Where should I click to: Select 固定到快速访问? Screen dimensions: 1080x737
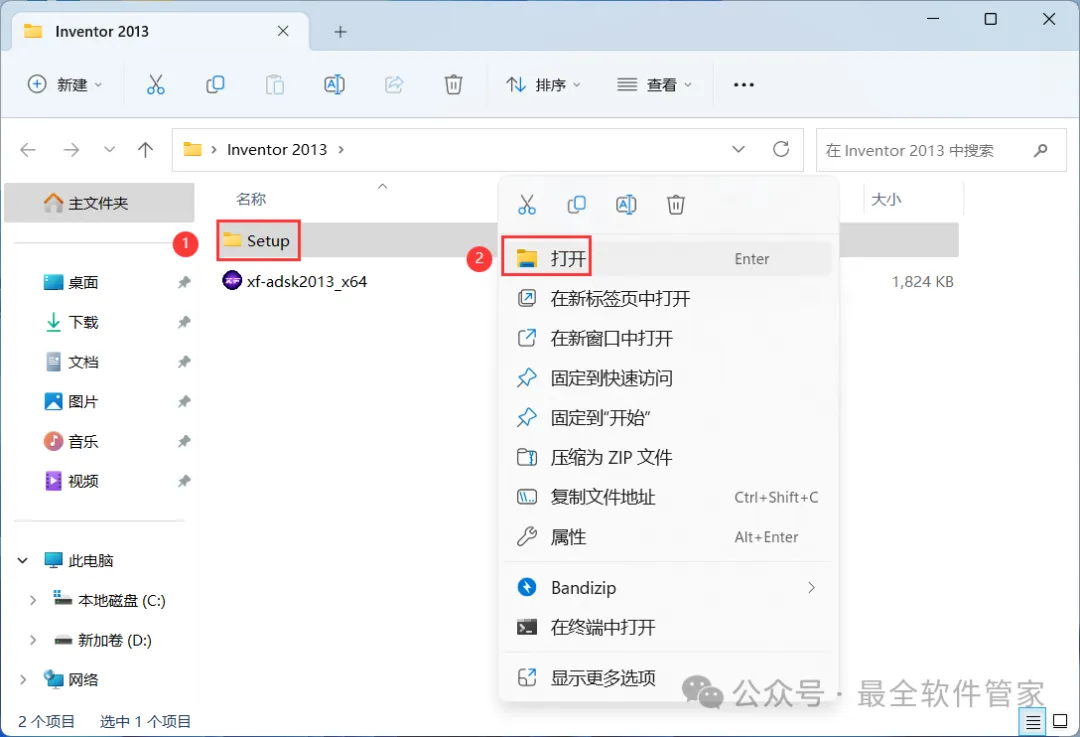pyautogui.click(x=667, y=378)
